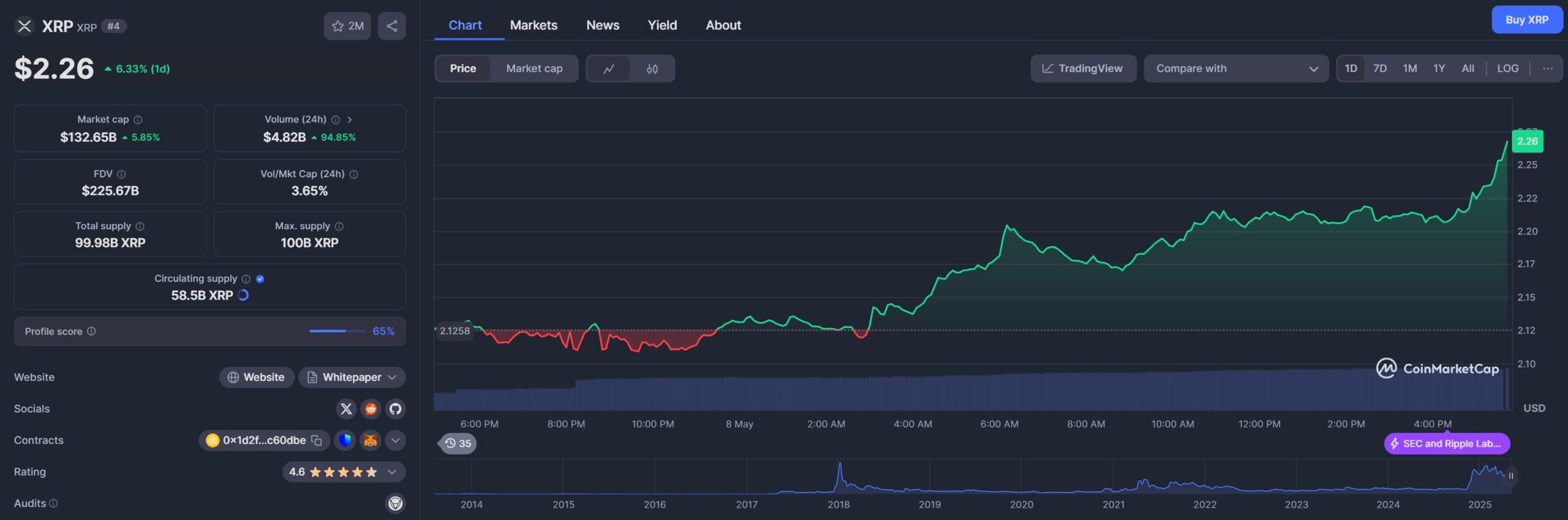This screenshot has height=520, width=1568.
Task: Open TradingView chart mode
Action: [x=1083, y=69]
